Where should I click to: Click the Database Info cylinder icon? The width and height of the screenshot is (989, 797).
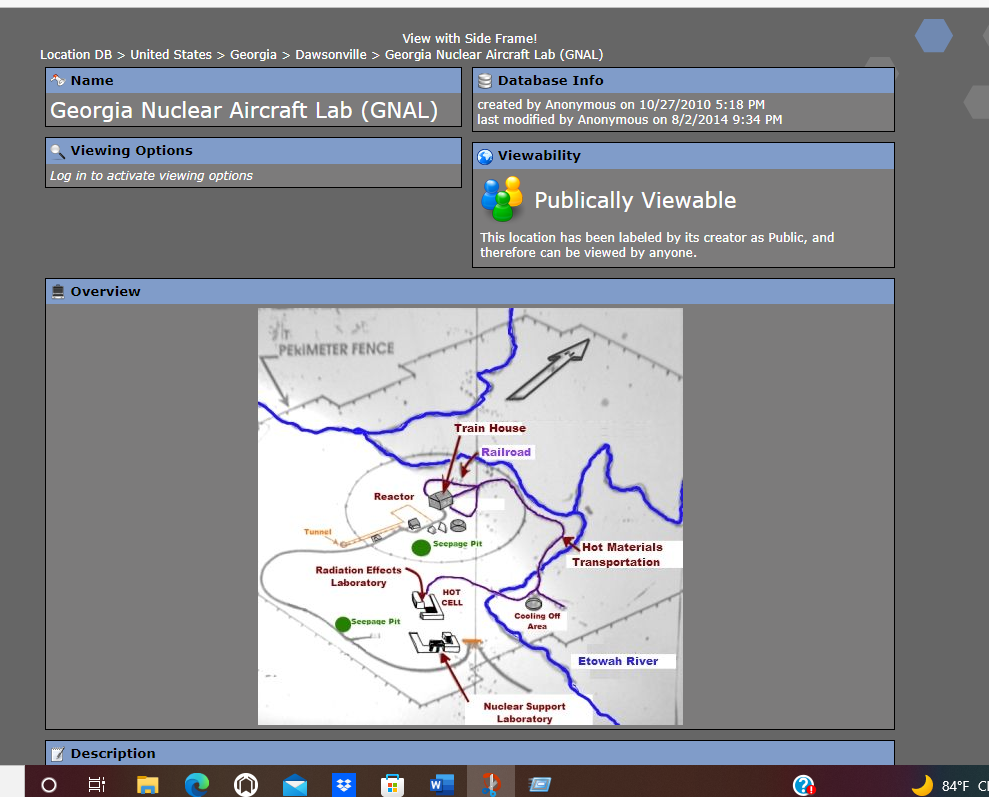[x=484, y=81]
